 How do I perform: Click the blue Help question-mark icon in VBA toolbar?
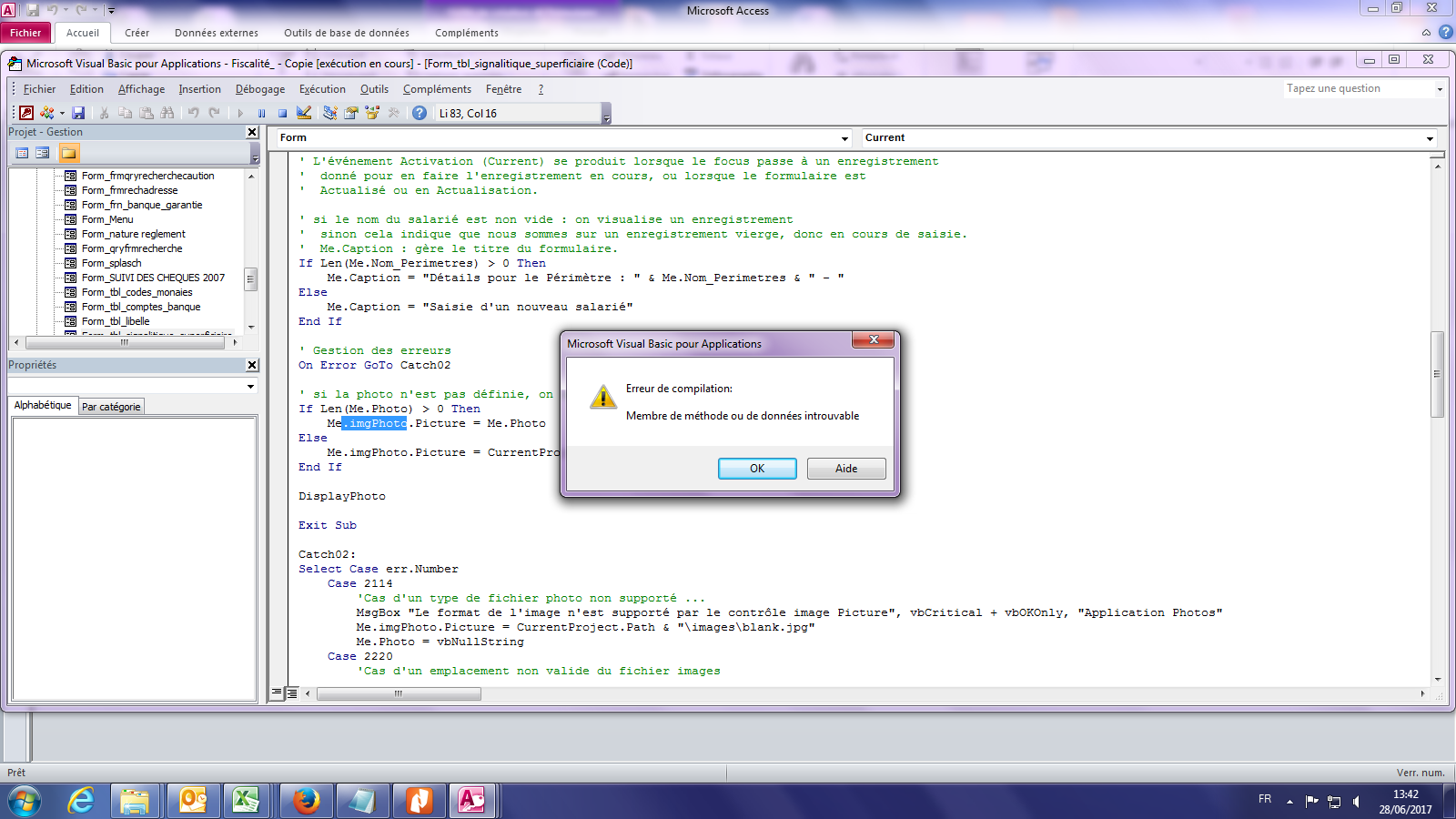tap(420, 113)
